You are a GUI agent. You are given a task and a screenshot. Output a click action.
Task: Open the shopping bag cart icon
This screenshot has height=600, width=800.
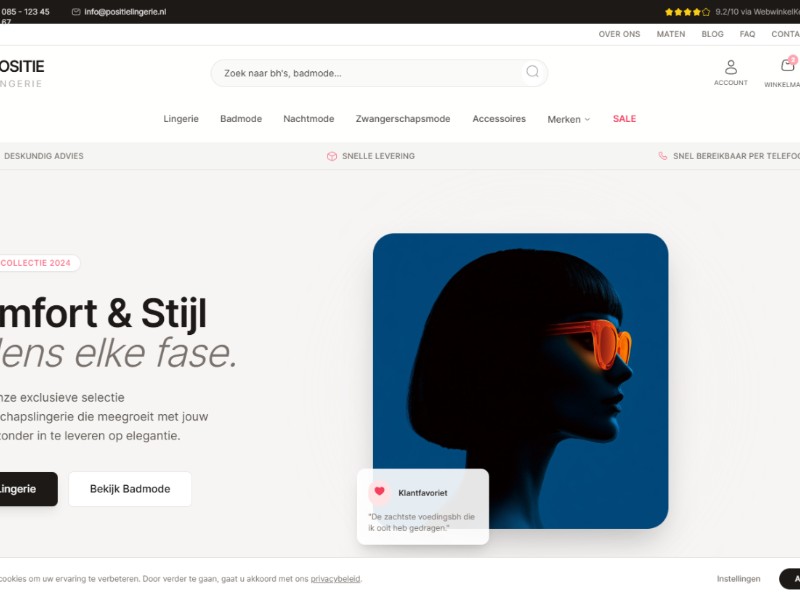point(787,65)
